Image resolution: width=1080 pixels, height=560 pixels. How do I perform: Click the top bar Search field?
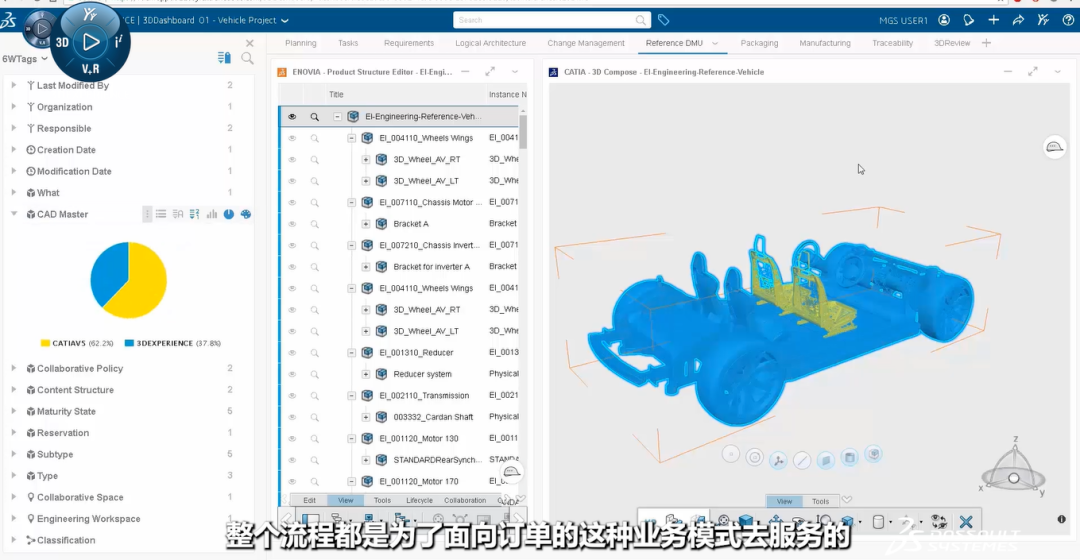[x=545, y=20]
